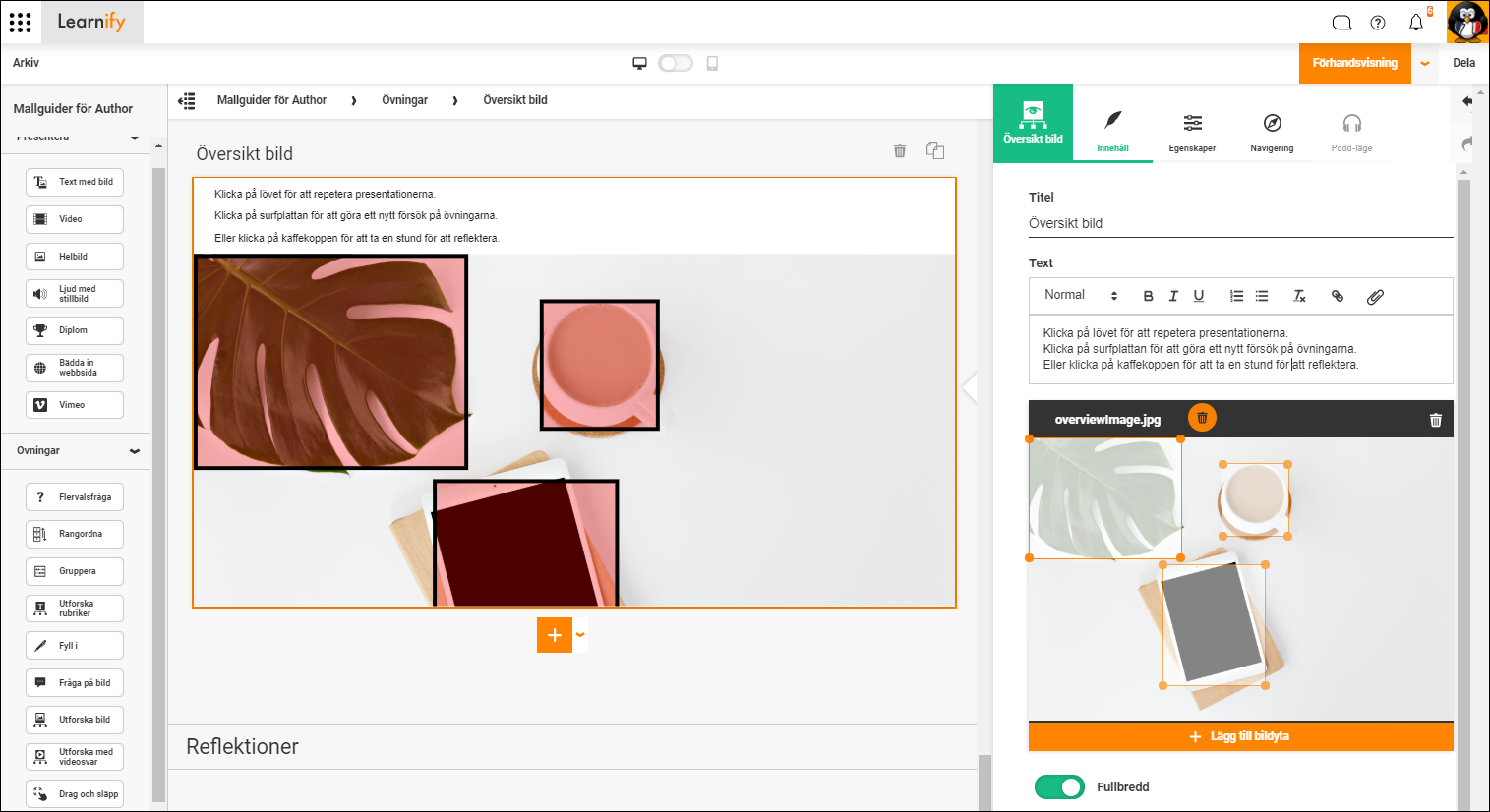The height and width of the screenshot is (812, 1490).
Task: Open the Learnify apps grid icon
Action: click(x=20, y=22)
